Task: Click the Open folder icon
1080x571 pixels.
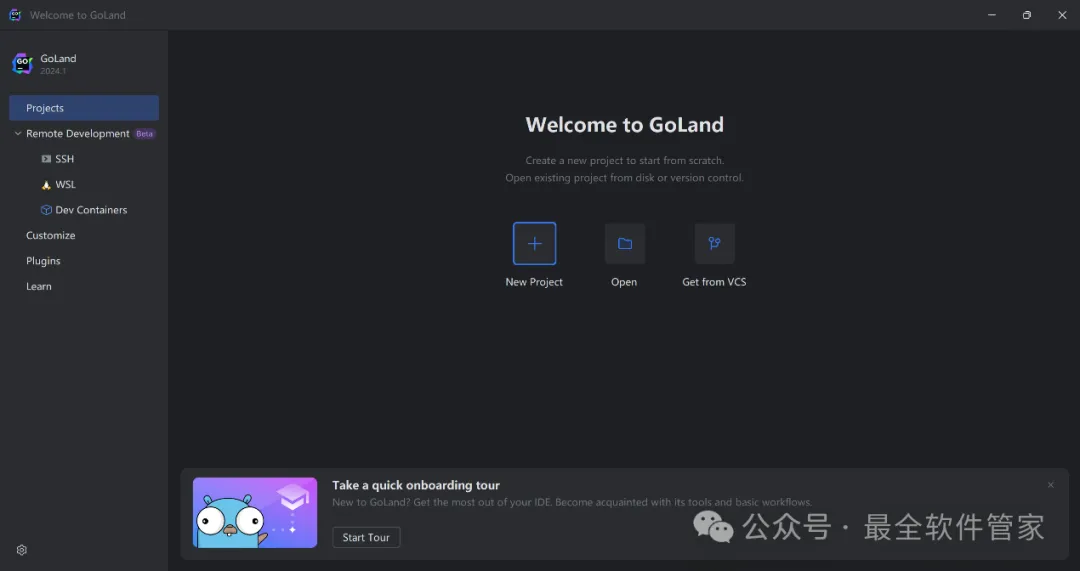Action: coord(625,244)
